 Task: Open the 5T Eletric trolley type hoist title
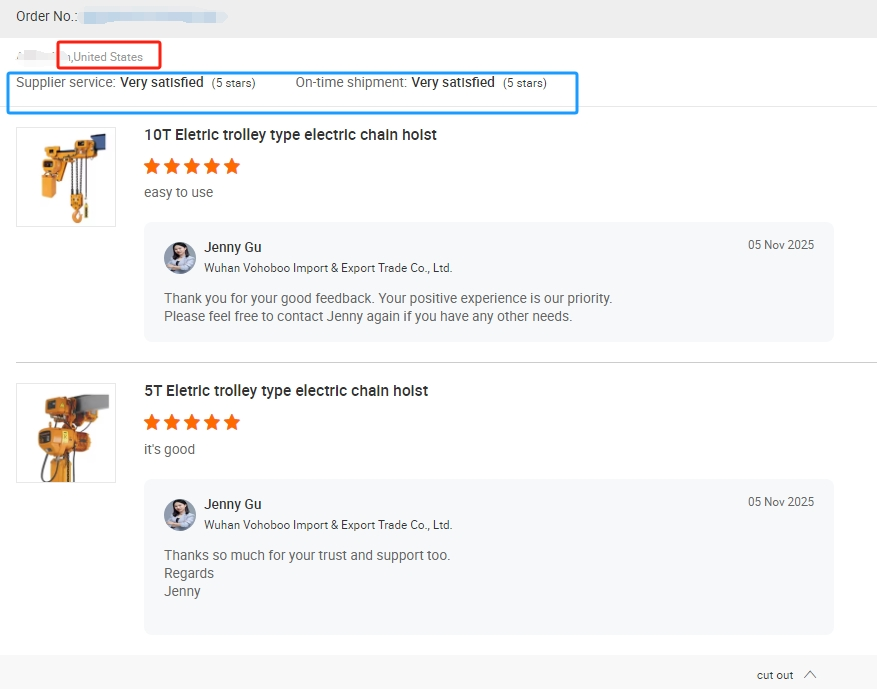click(x=286, y=391)
